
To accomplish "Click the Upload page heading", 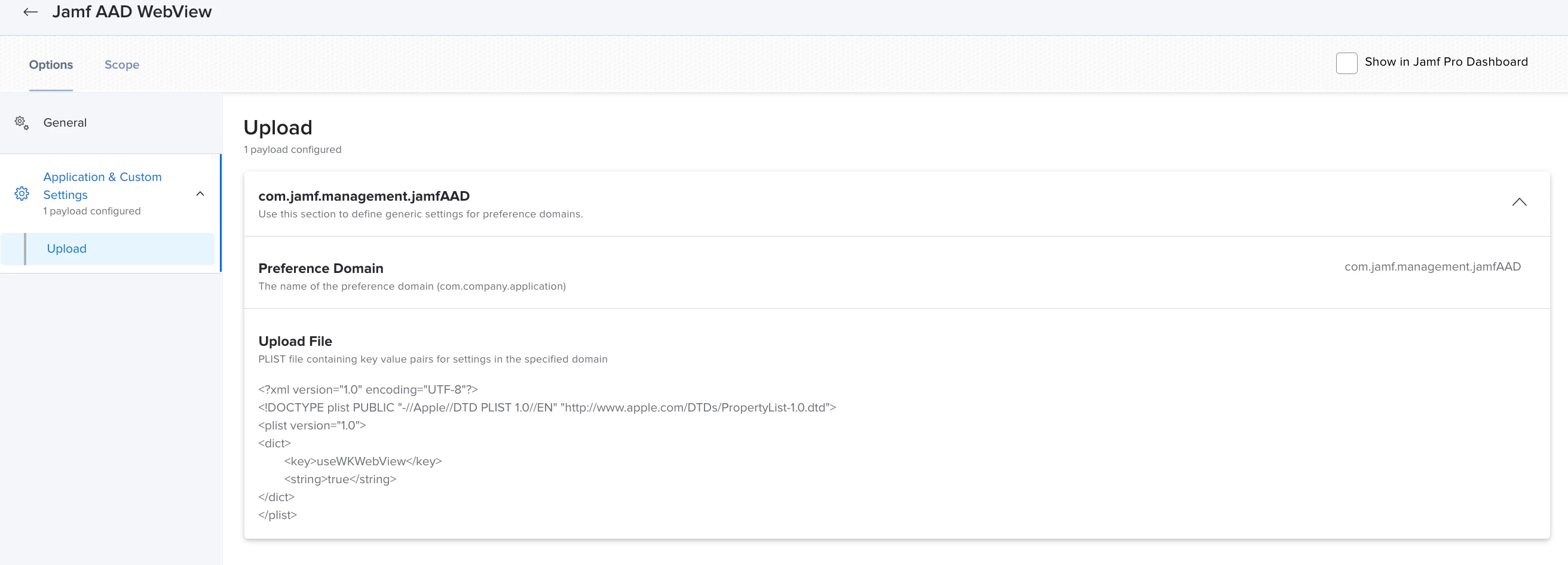I will pyautogui.click(x=277, y=127).
